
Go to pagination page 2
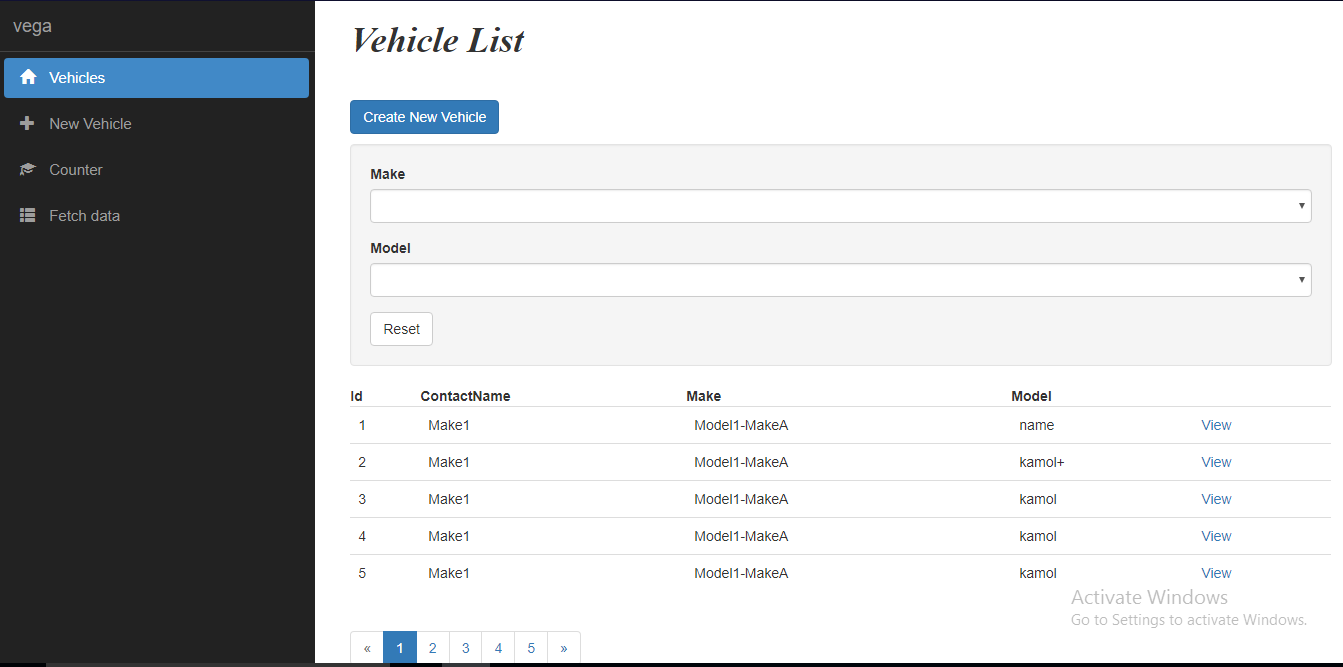click(433, 648)
